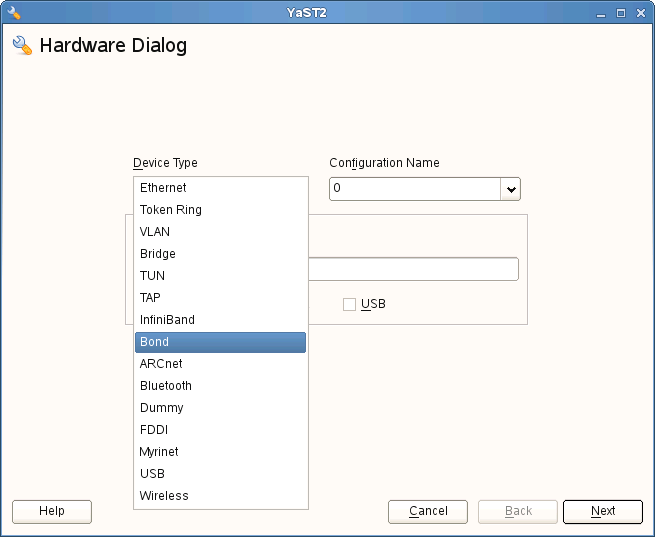Choose TAP device type

221,298
